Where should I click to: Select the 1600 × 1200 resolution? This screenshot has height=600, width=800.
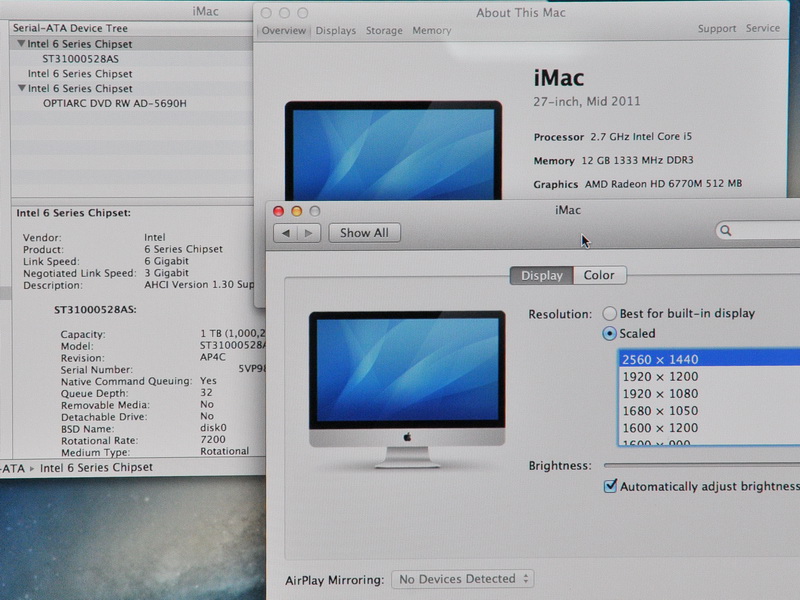coord(709,428)
